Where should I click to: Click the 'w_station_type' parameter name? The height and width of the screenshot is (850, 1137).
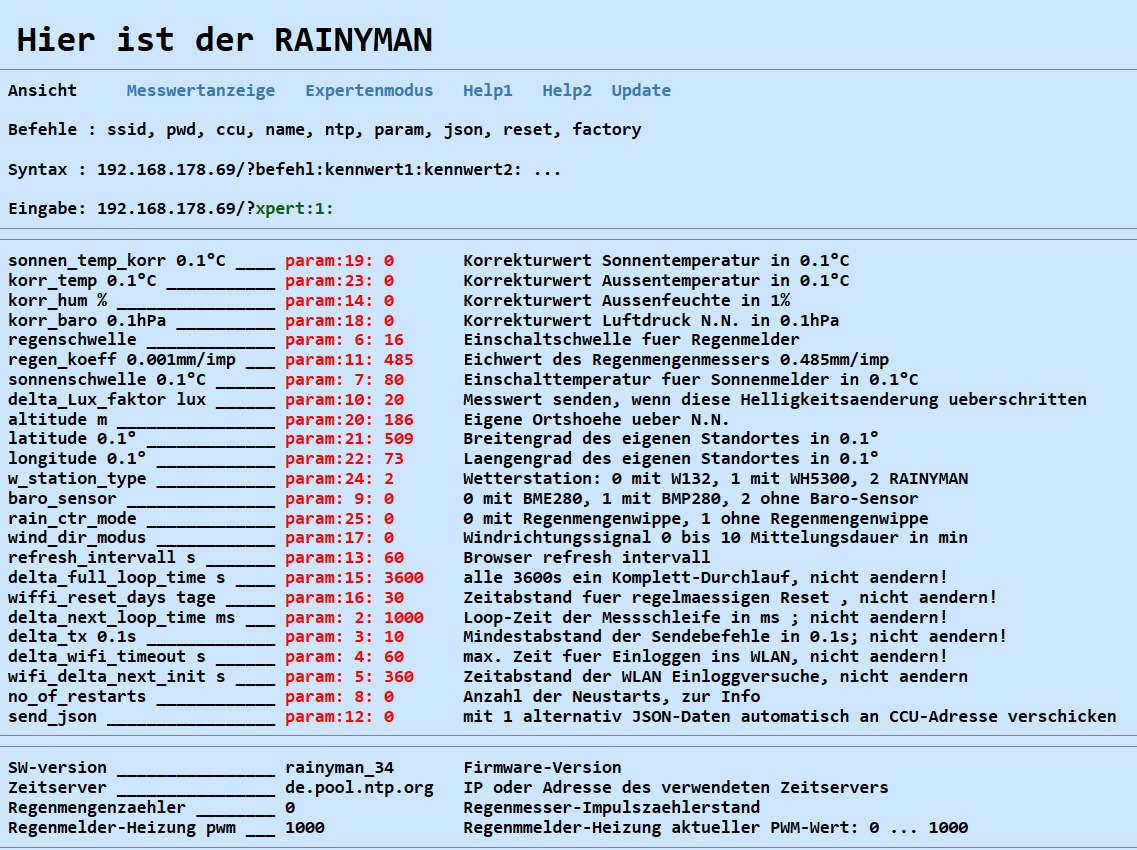(x=77, y=479)
